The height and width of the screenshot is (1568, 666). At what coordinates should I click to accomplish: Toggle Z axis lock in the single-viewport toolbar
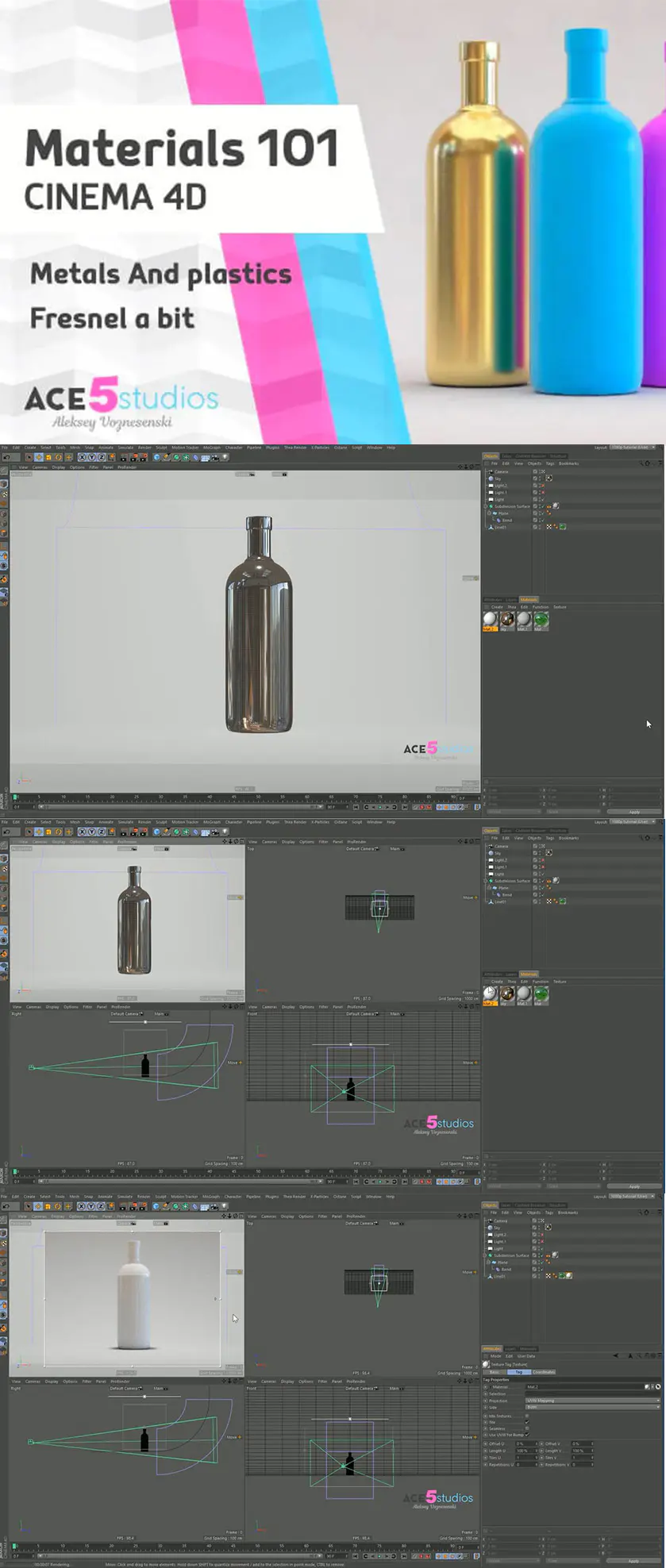click(x=100, y=457)
